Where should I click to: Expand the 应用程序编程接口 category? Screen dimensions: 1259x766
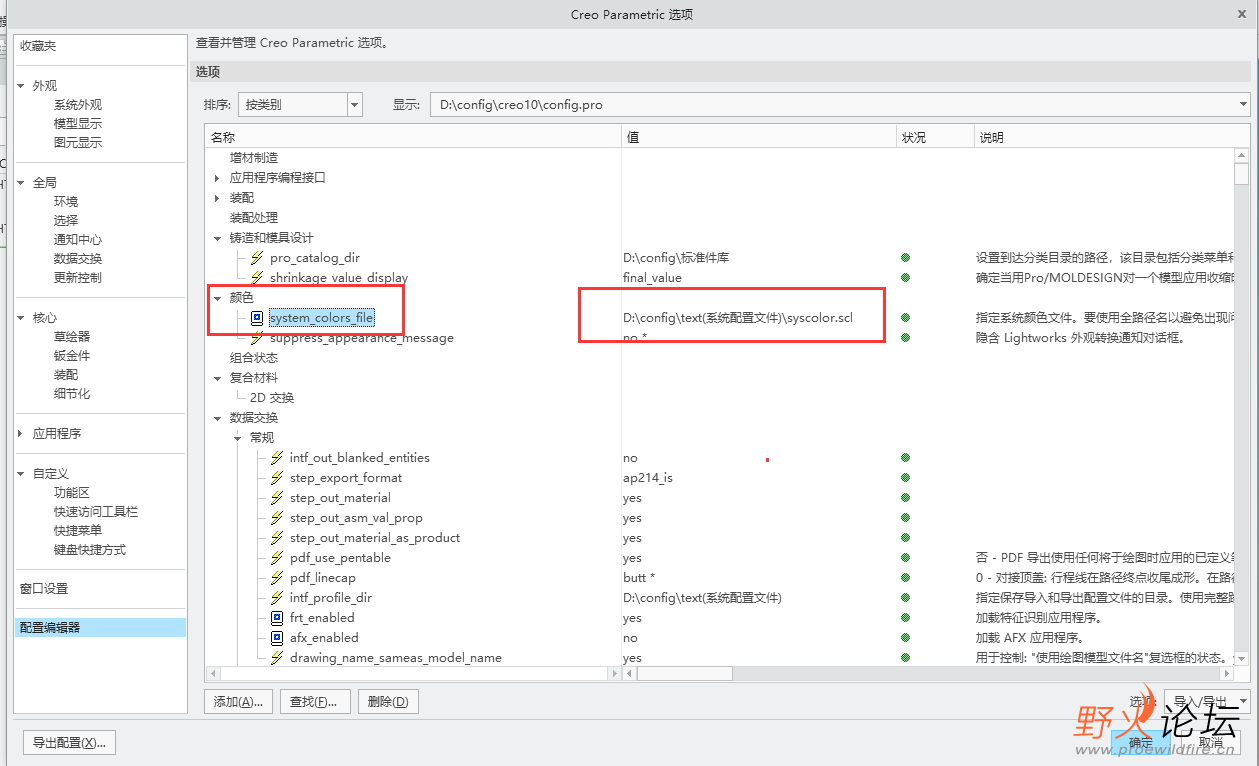coord(217,178)
